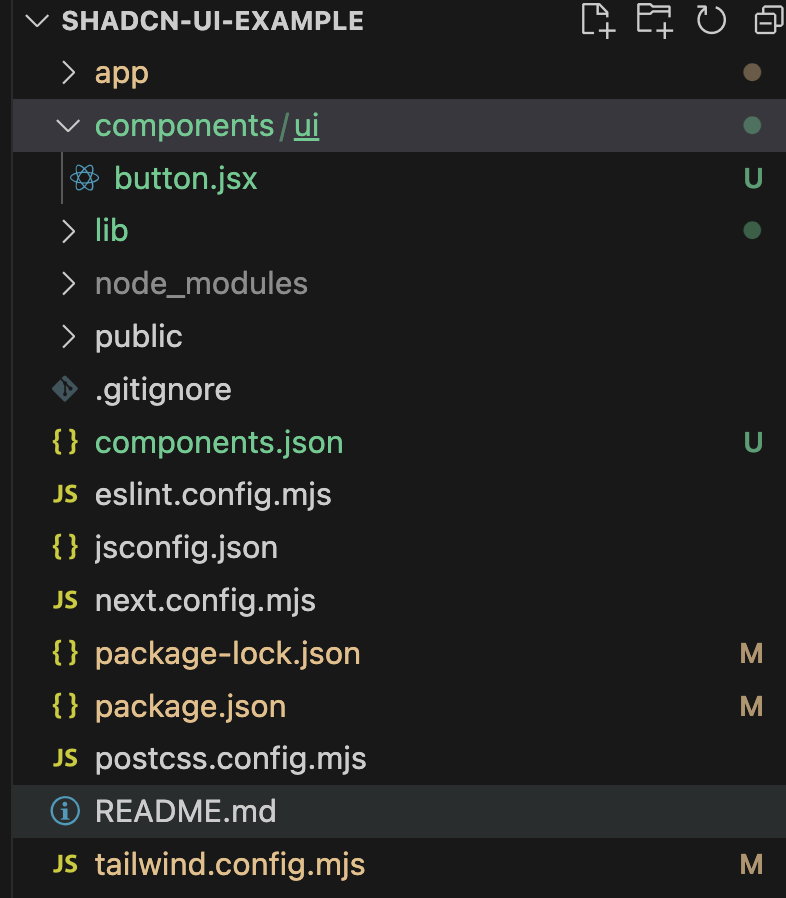Open the button.jsx file
Screen dimensions: 786x898
(x=186, y=179)
